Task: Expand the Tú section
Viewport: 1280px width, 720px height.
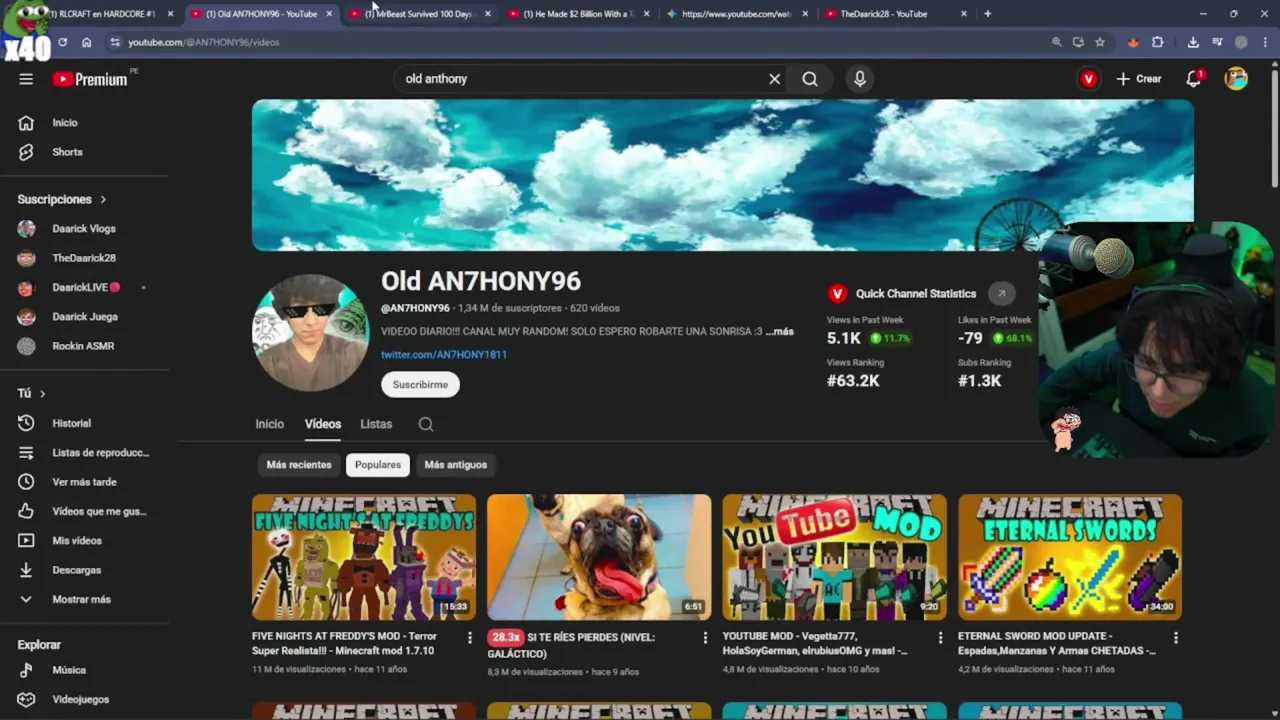Action: 32,394
